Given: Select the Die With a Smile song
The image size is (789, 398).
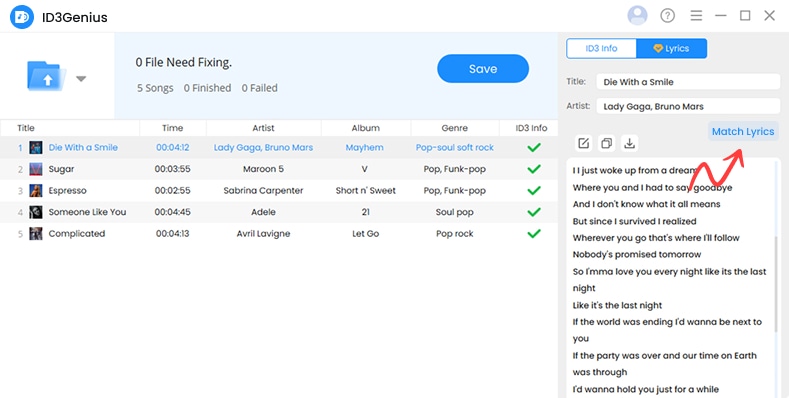Looking at the screenshot, I should [x=279, y=147].
